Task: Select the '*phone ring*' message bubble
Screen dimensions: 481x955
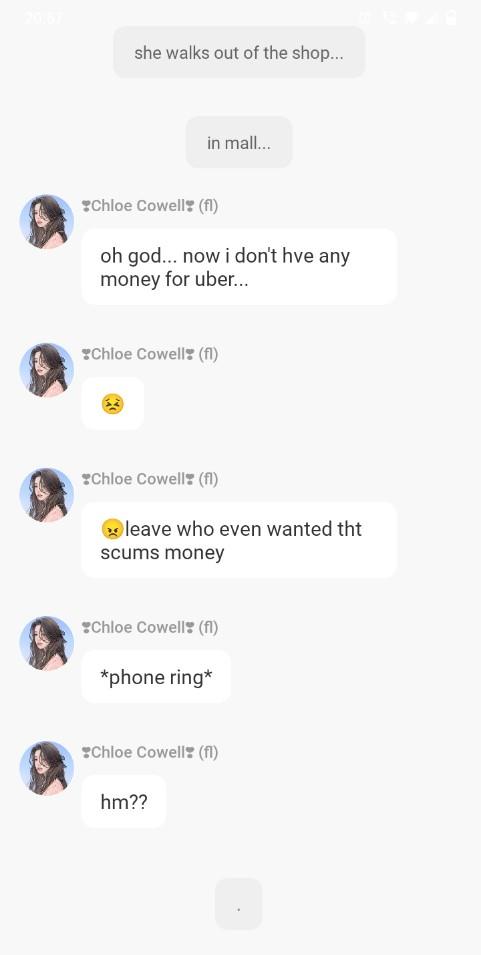Action: 156,677
